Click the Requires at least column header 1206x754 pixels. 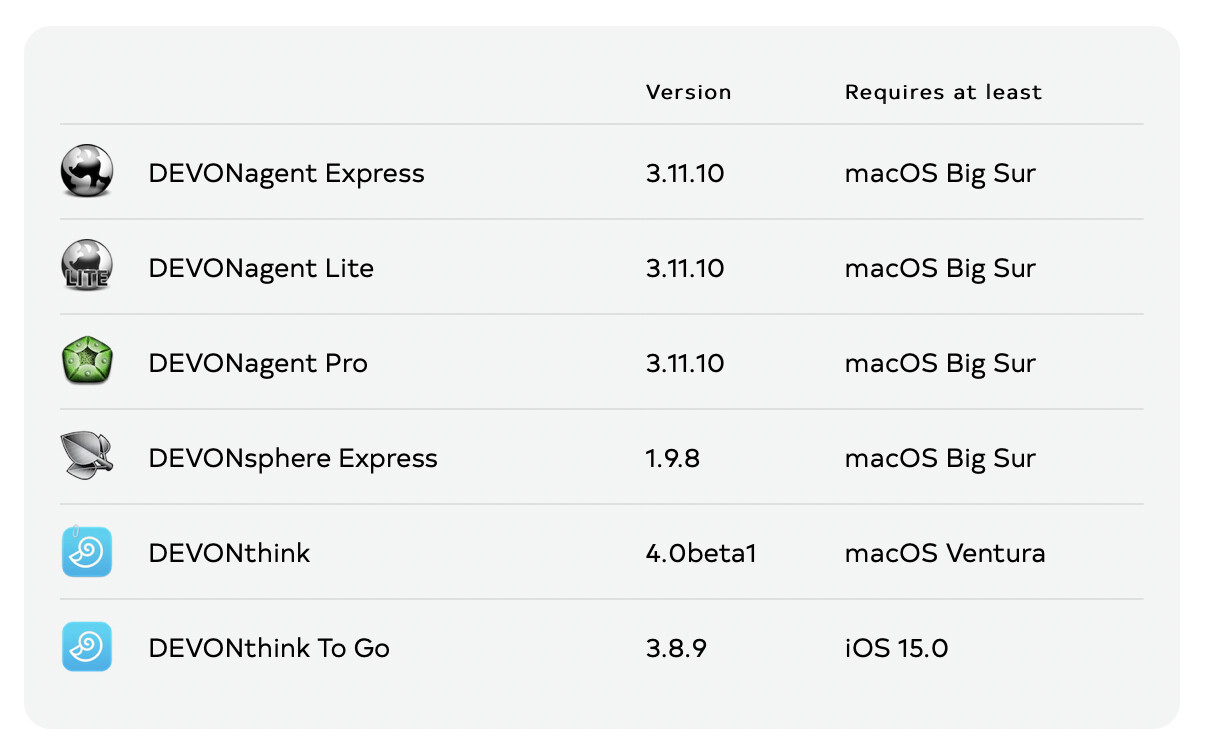[943, 92]
